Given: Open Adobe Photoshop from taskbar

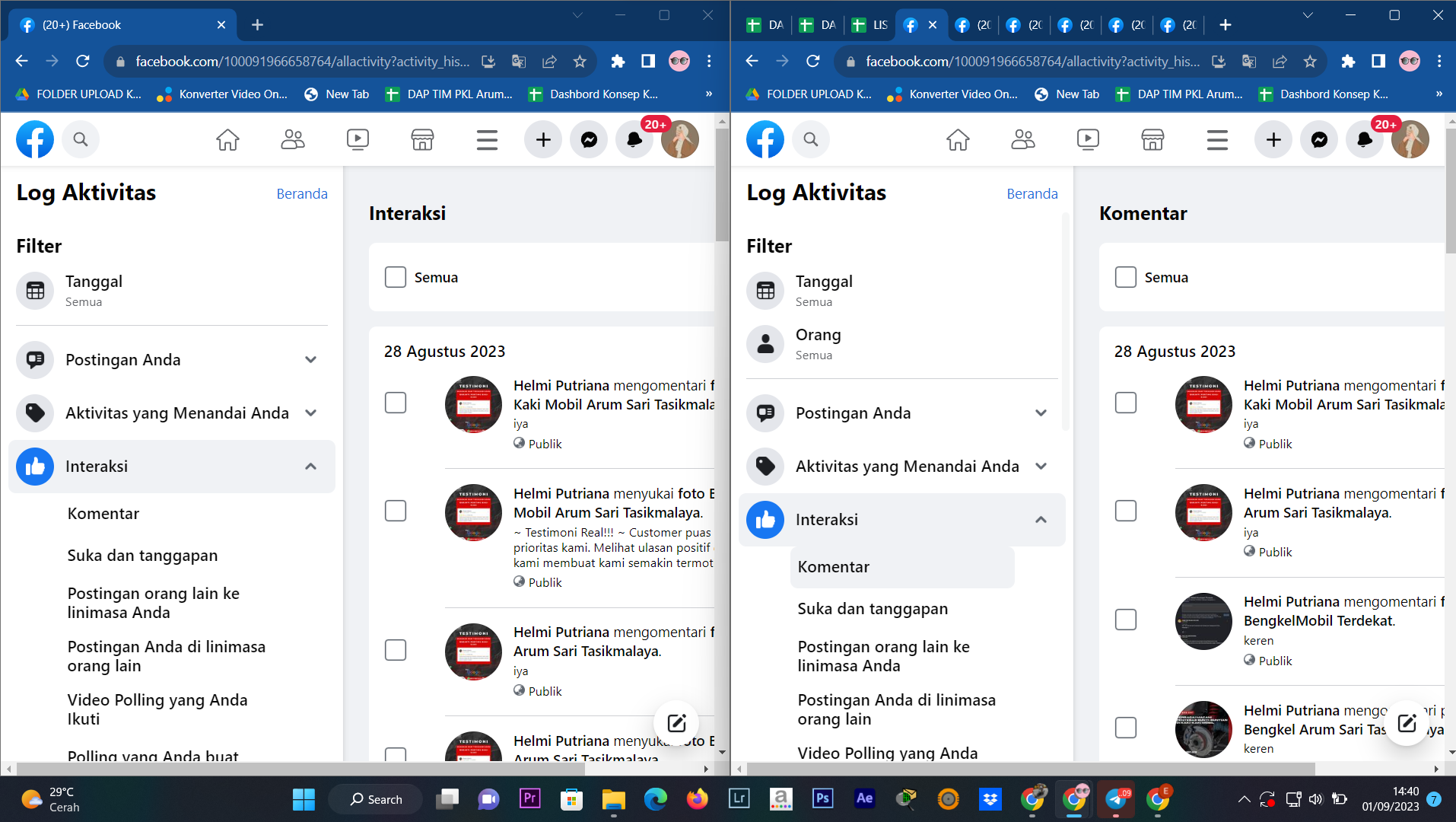Looking at the screenshot, I should [822, 798].
